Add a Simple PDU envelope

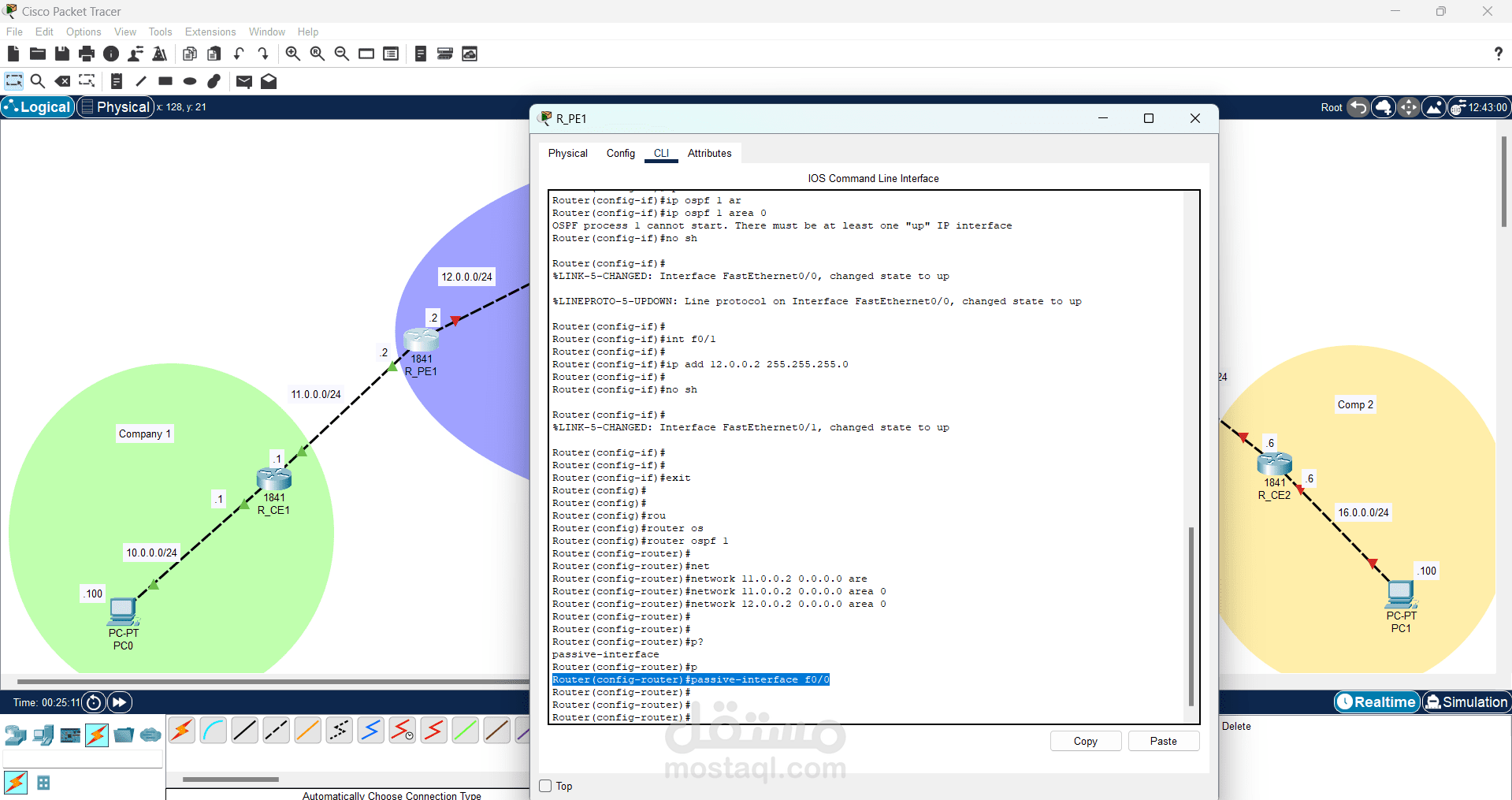(244, 81)
